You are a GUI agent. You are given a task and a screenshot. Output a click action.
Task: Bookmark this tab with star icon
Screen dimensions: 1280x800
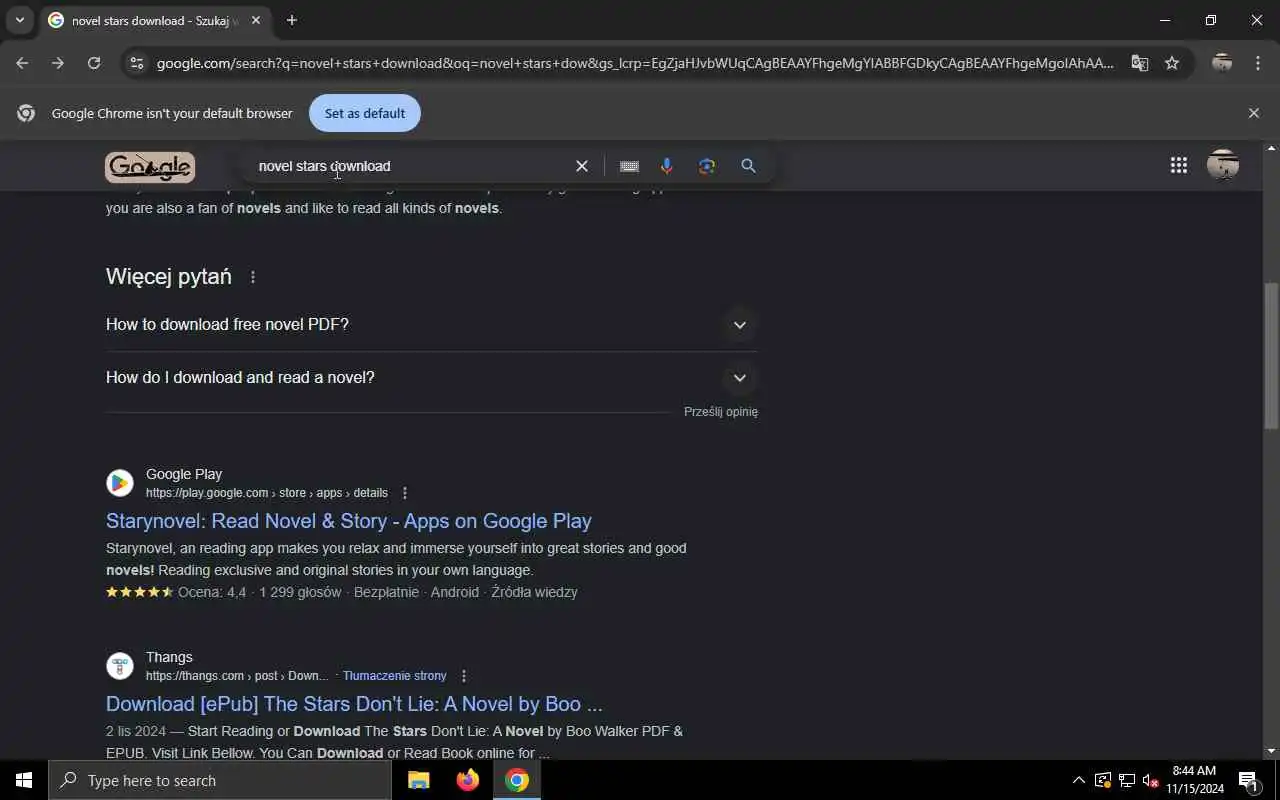point(1172,63)
